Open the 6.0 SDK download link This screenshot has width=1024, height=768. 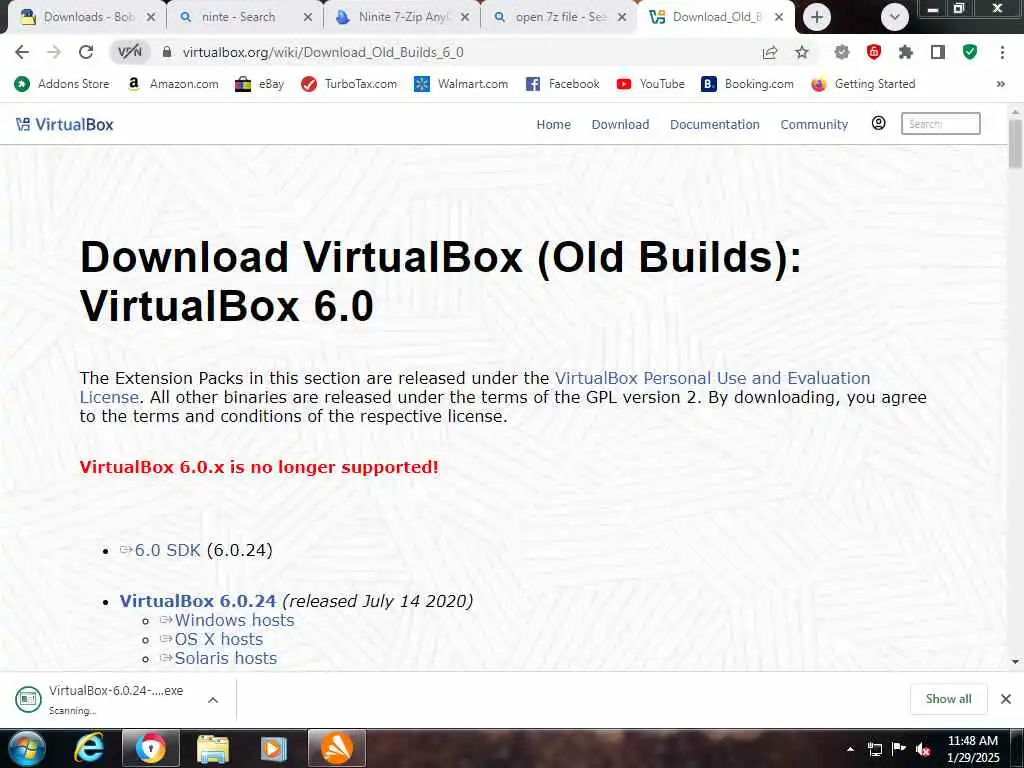point(167,550)
